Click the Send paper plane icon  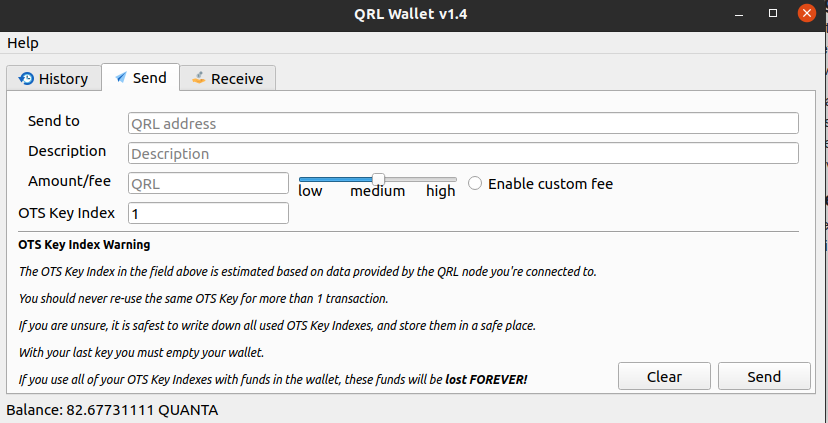point(121,78)
